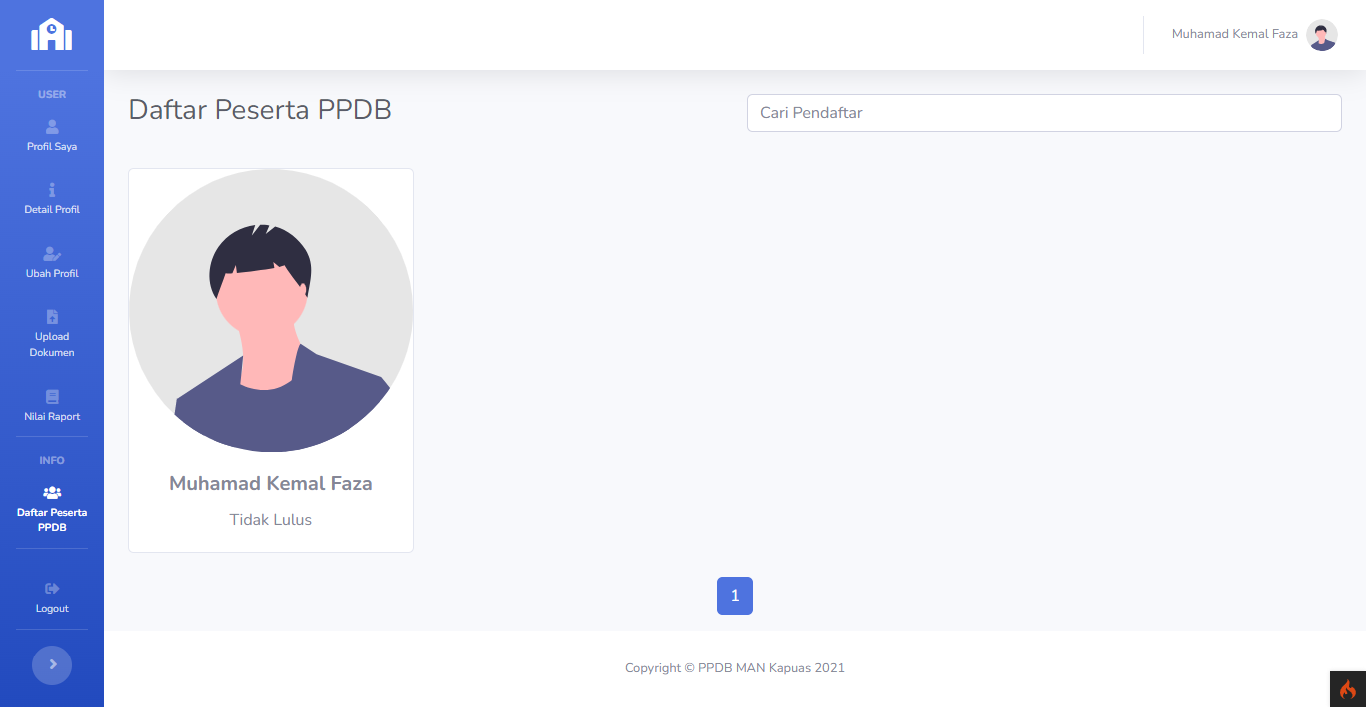Click the participant's large avatar picture

click(x=271, y=311)
